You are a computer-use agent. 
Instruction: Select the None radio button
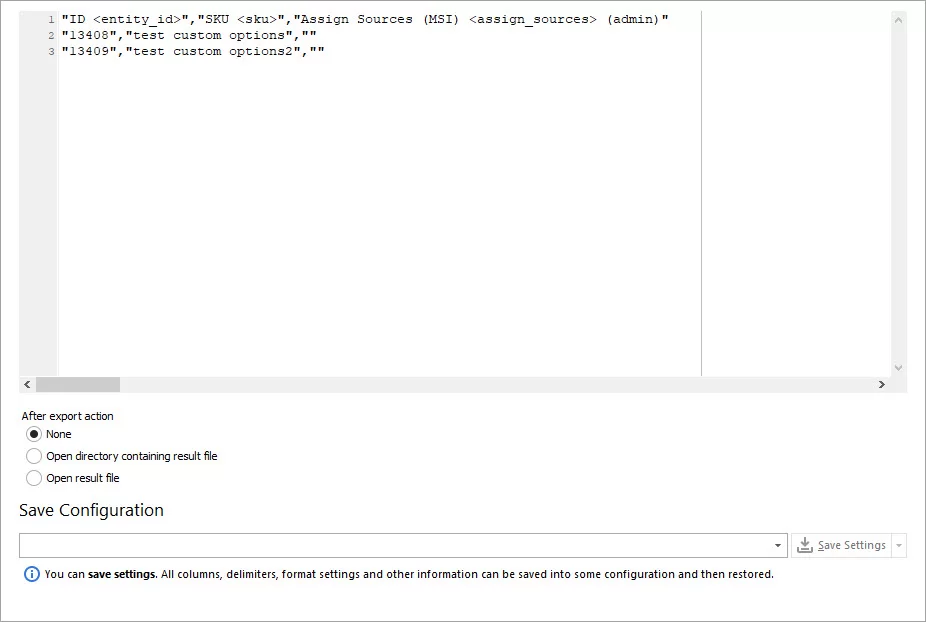pyautogui.click(x=34, y=434)
